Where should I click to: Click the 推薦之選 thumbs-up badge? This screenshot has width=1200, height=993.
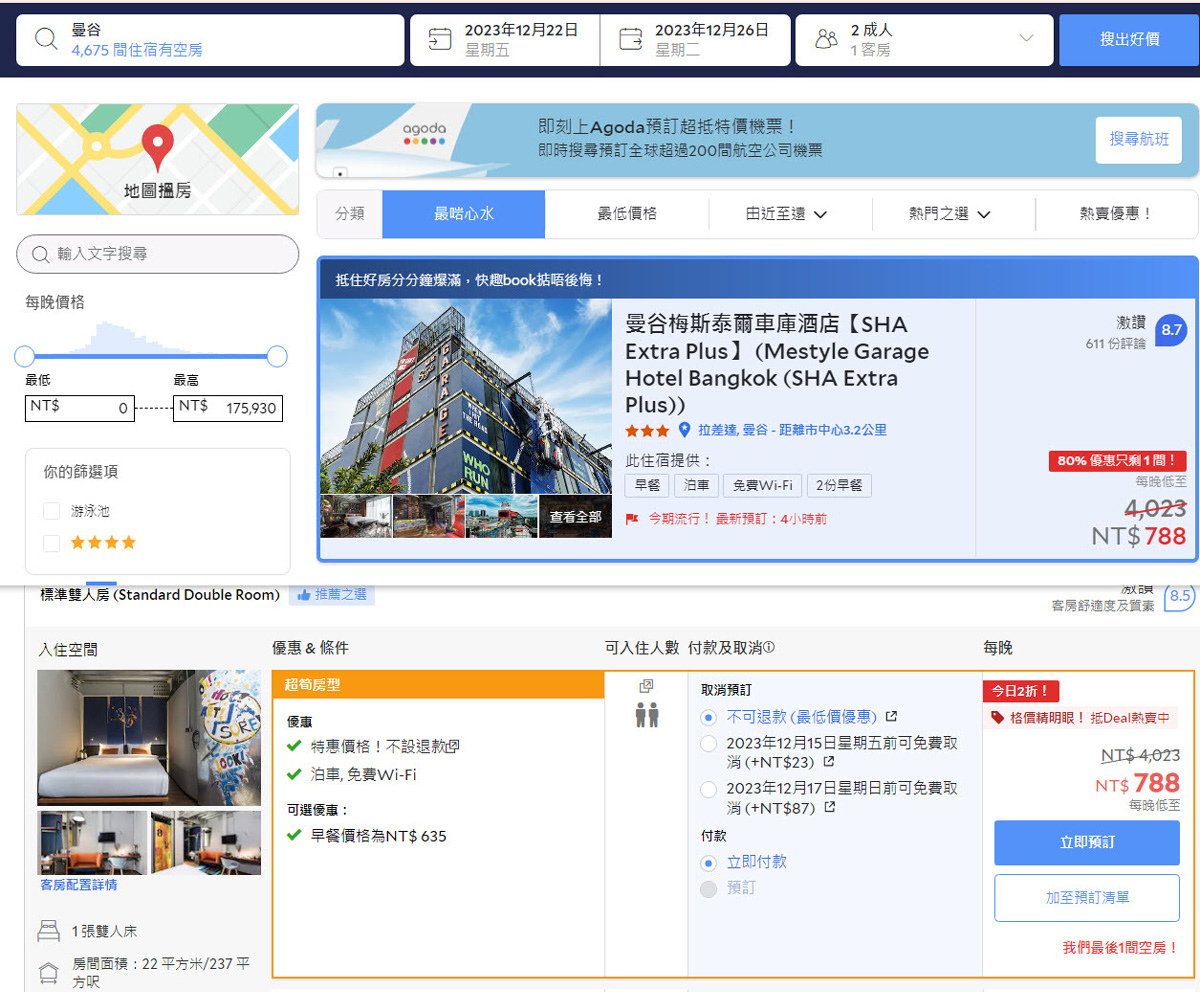pyautogui.click(x=332, y=595)
